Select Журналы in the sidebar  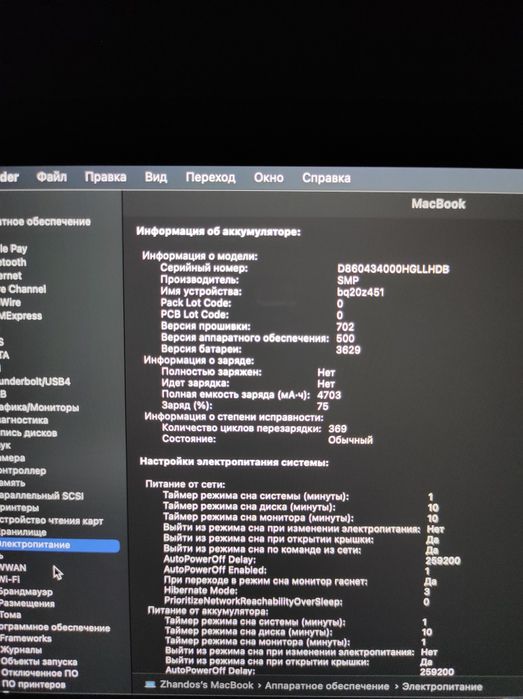[x=21, y=650]
